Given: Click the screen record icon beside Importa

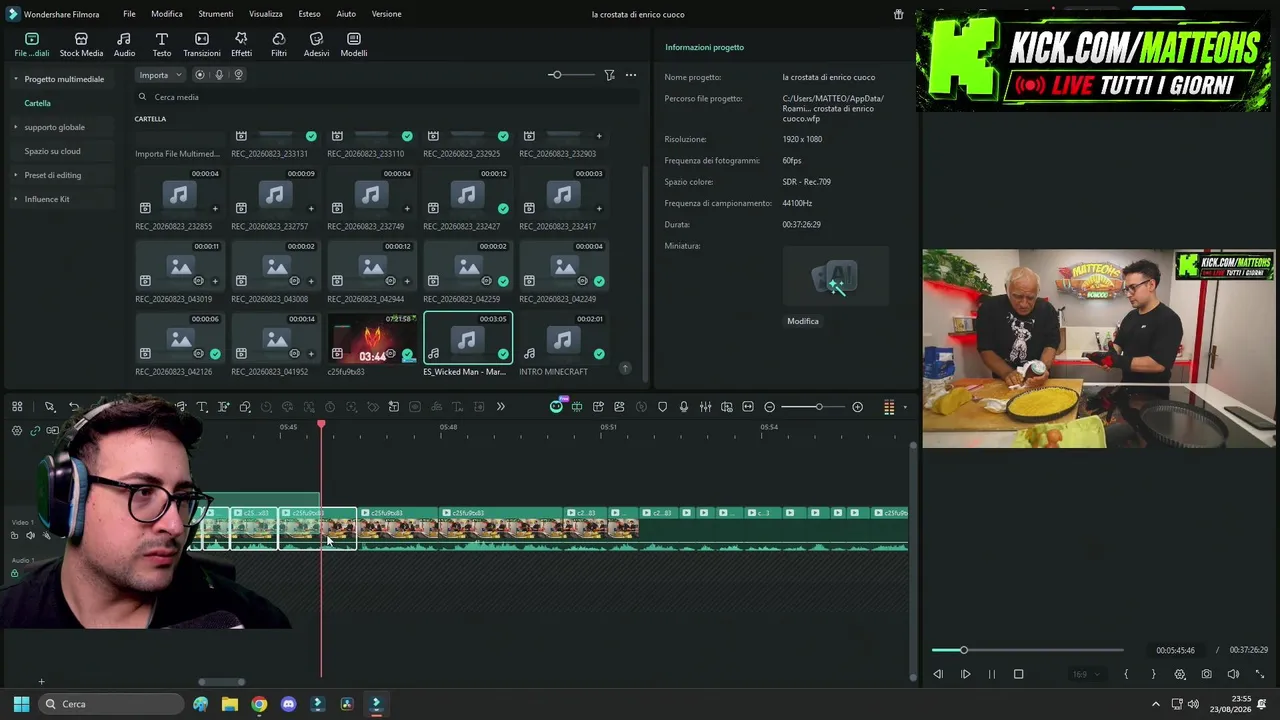Looking at the screenshot, I should 200,75.
